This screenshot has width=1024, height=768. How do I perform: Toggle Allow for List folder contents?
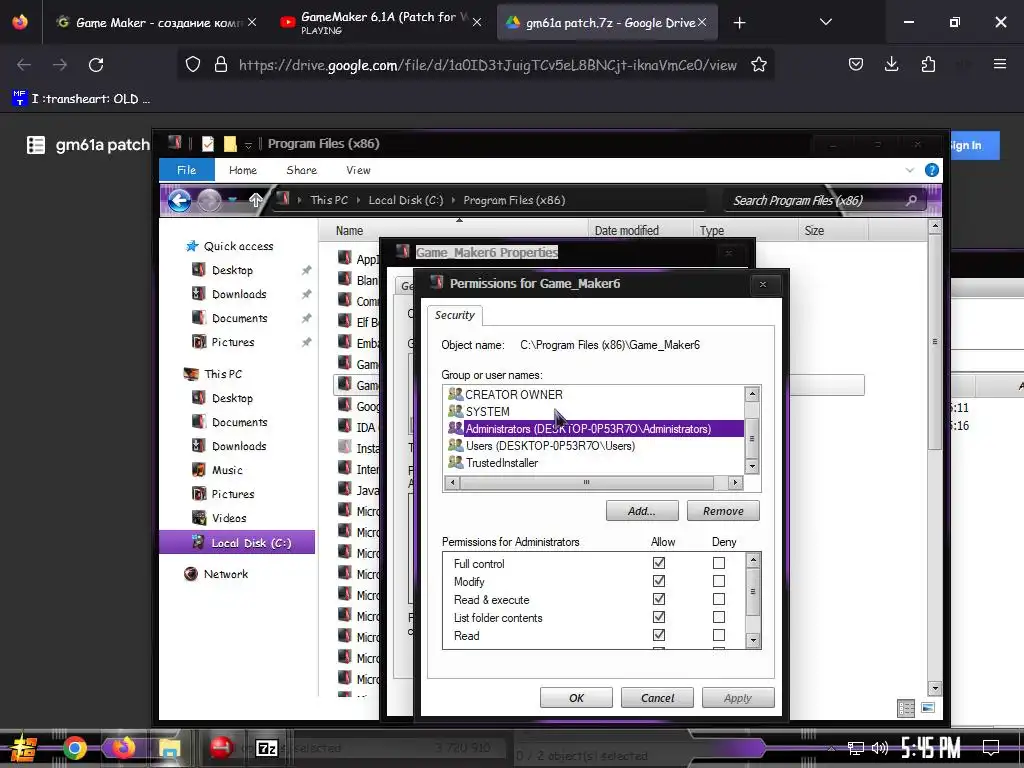pyautogui.click(x=659, y=617)
